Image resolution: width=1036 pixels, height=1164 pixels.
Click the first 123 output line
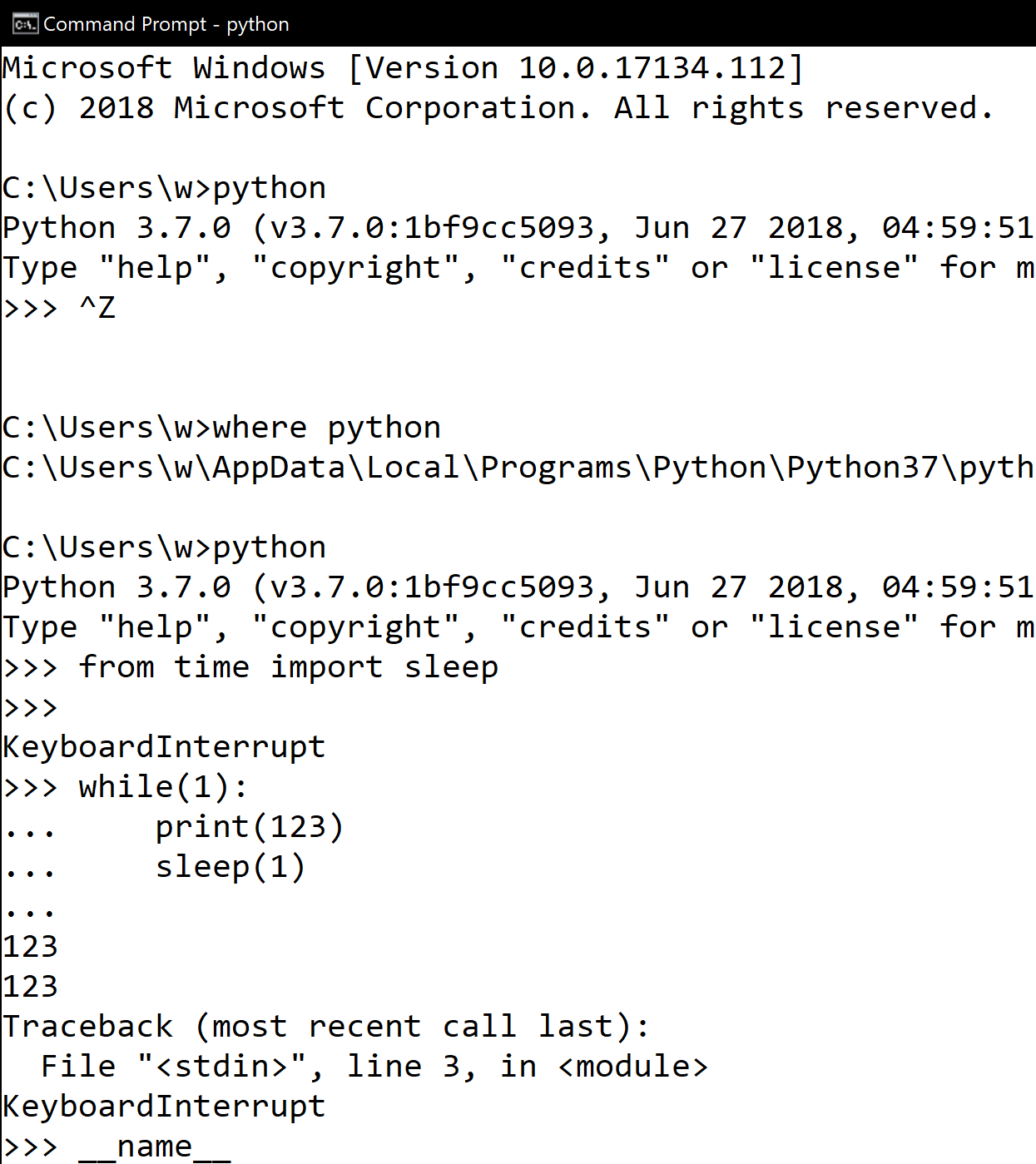(x=30, y=945)
